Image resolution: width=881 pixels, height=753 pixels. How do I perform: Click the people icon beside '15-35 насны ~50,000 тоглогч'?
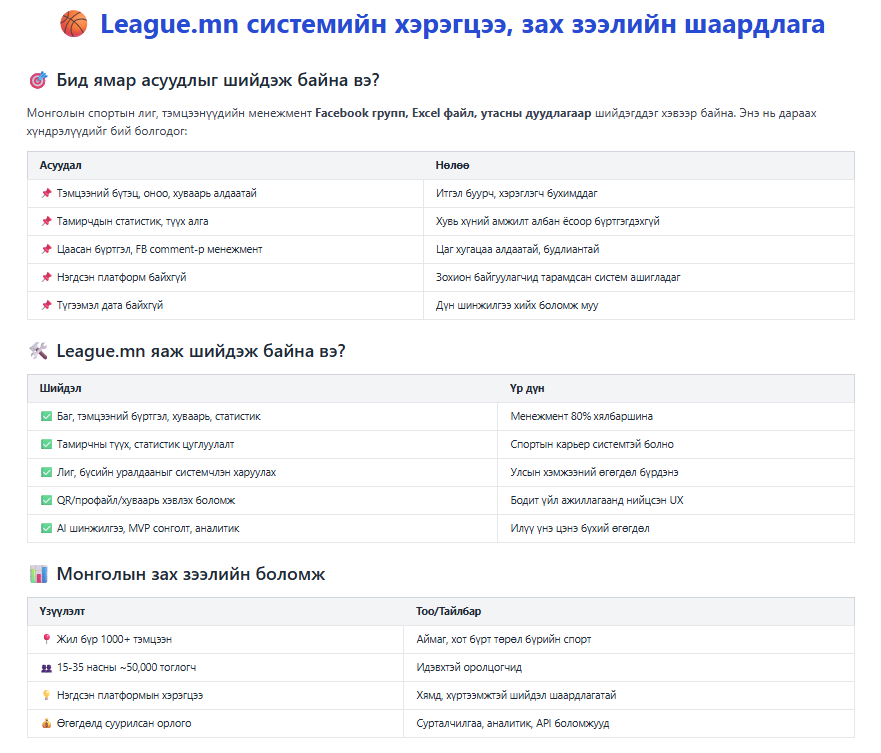tap(46, 667)
